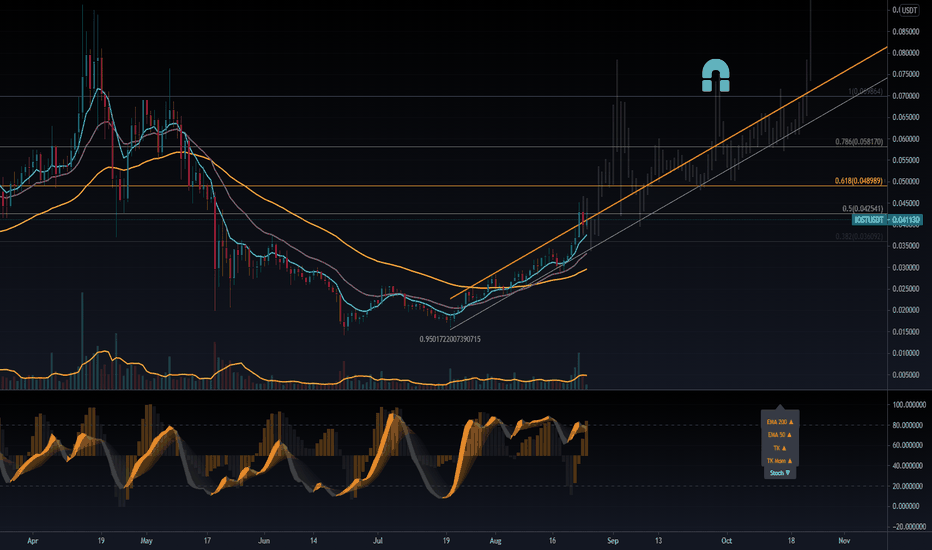The height and width of the screenshot is (550, 932).
Task: Click the -20.000000 stochastic axis value
Action: (908, 527)
